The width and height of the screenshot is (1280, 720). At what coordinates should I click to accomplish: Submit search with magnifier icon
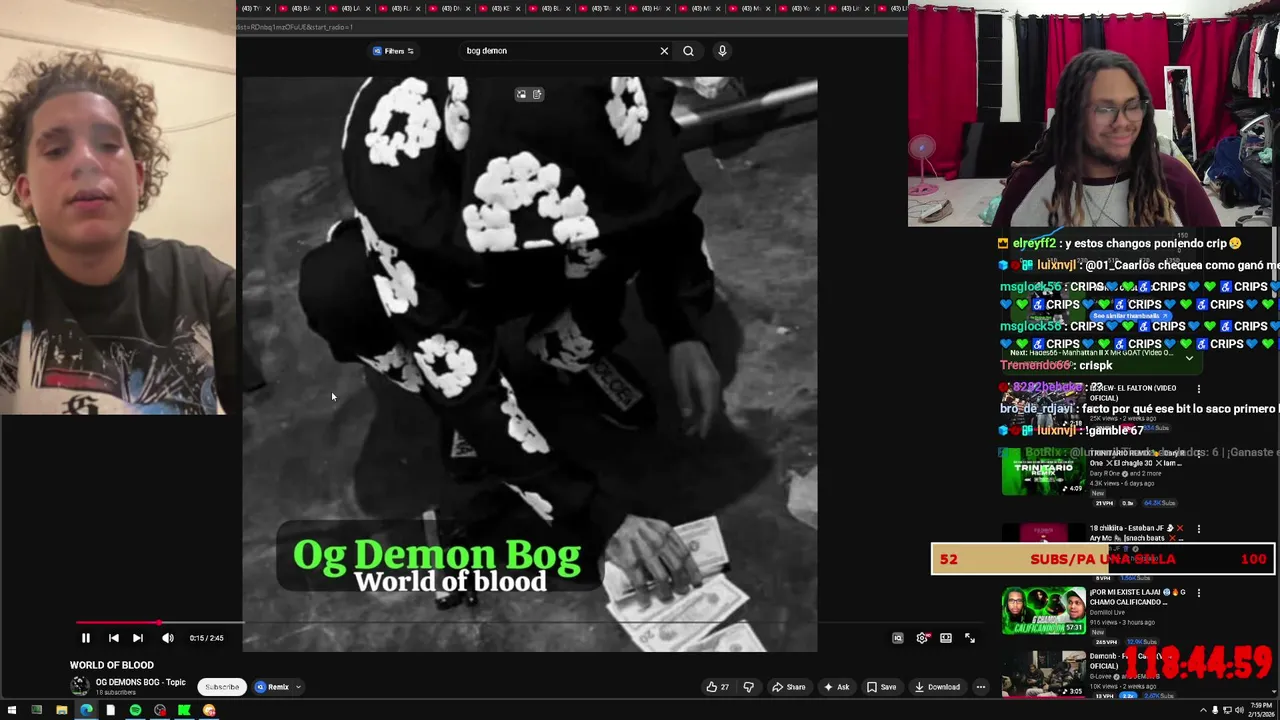coord(688,51)
